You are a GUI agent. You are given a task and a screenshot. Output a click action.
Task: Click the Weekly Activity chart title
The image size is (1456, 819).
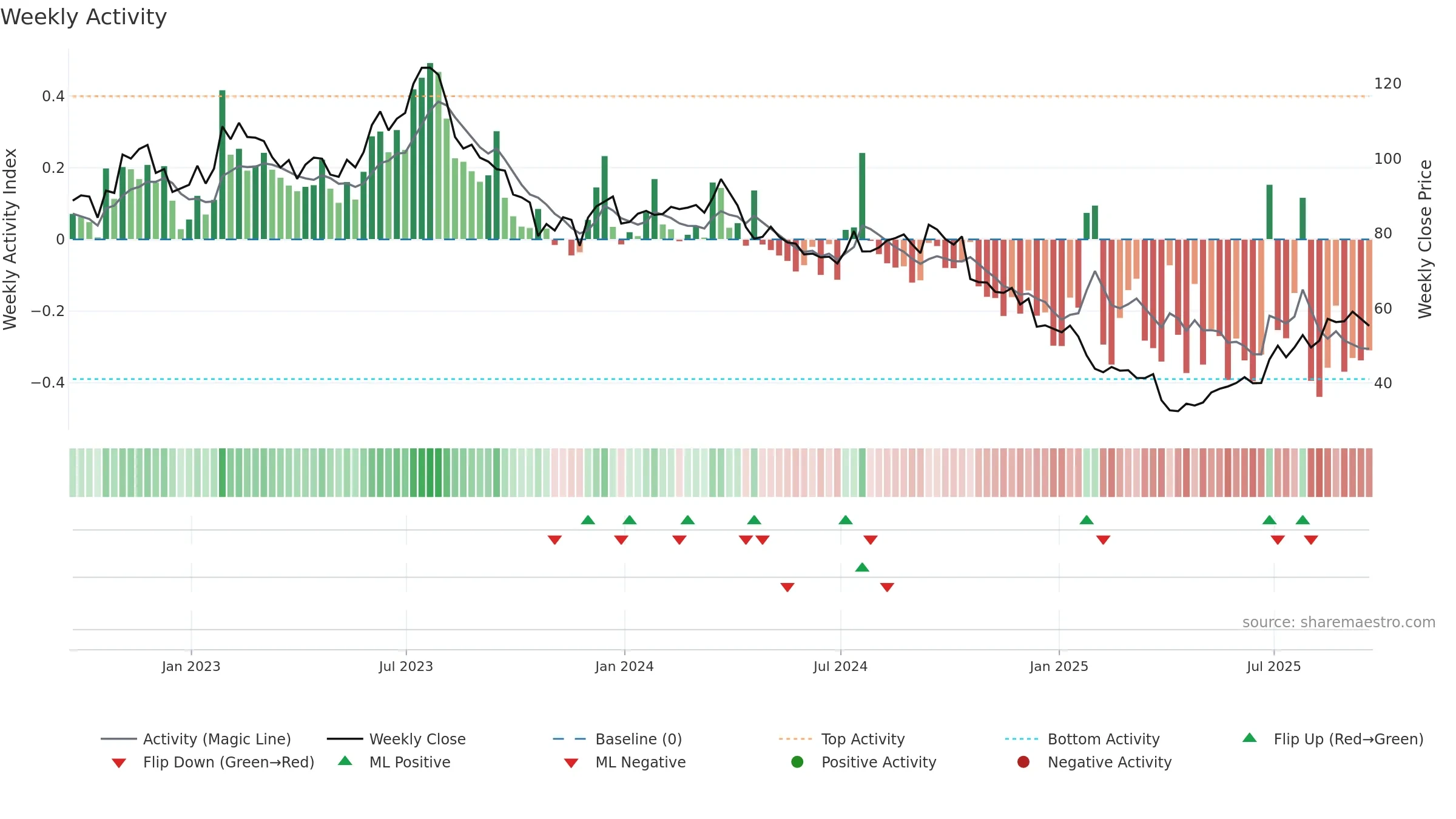point(84,17)
